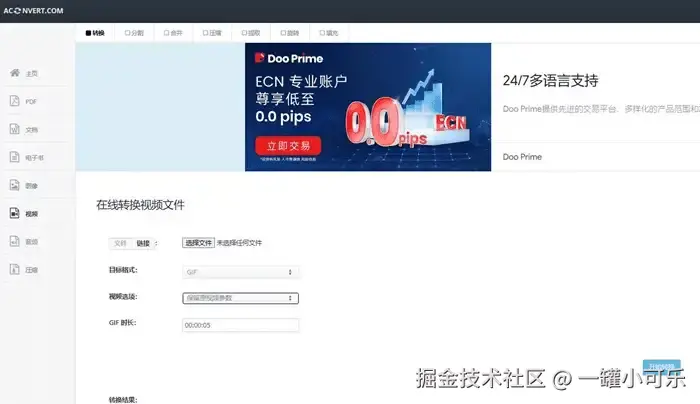
Task: Click the 转换结果 results label
Action: 123,400
